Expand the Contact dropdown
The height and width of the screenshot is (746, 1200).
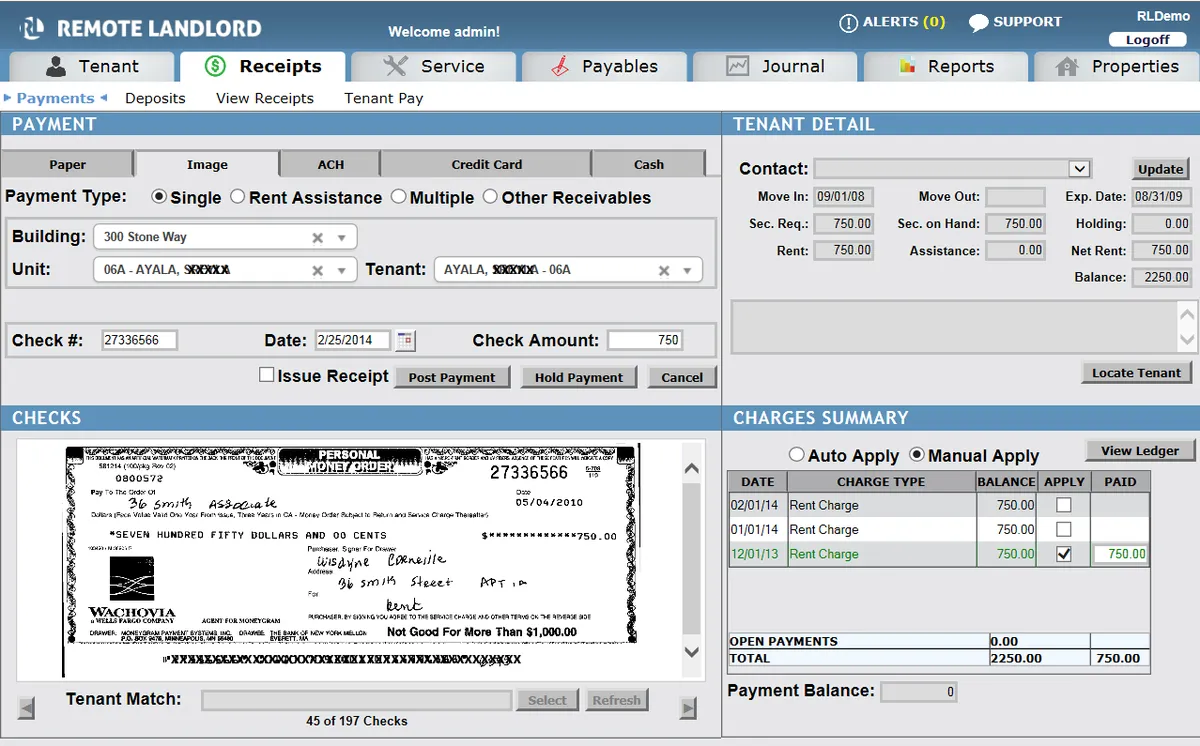click(x=1079, y=169)
